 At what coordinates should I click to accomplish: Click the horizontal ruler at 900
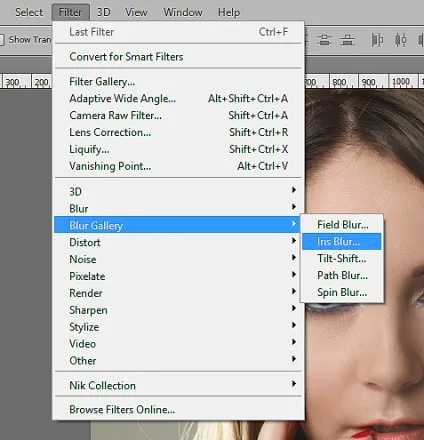(368, 82)
